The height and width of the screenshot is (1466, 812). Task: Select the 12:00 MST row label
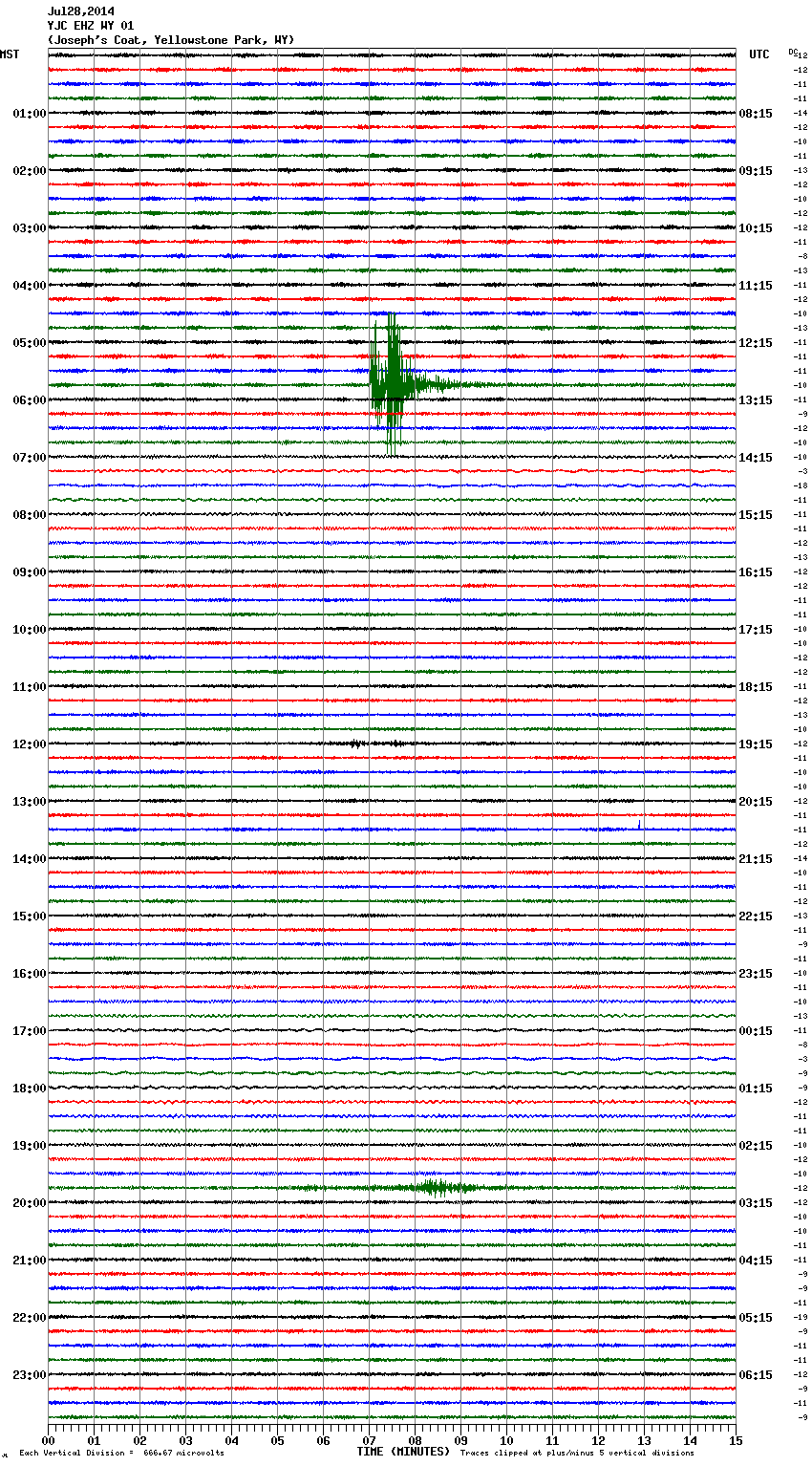pos(30,744)
